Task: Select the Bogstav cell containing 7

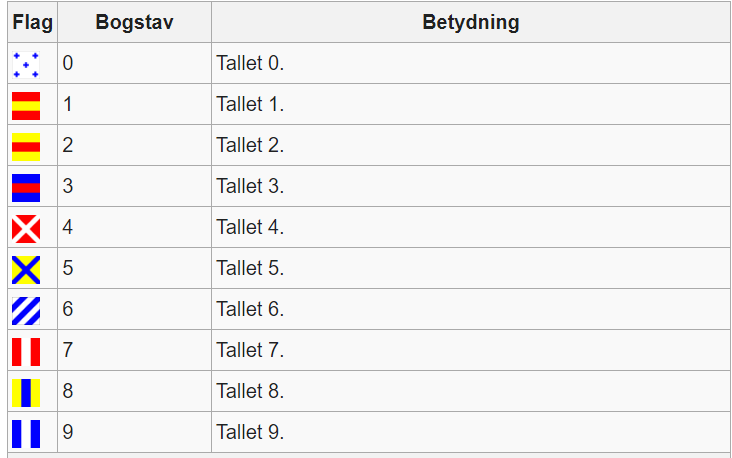Action: [134, 350]
